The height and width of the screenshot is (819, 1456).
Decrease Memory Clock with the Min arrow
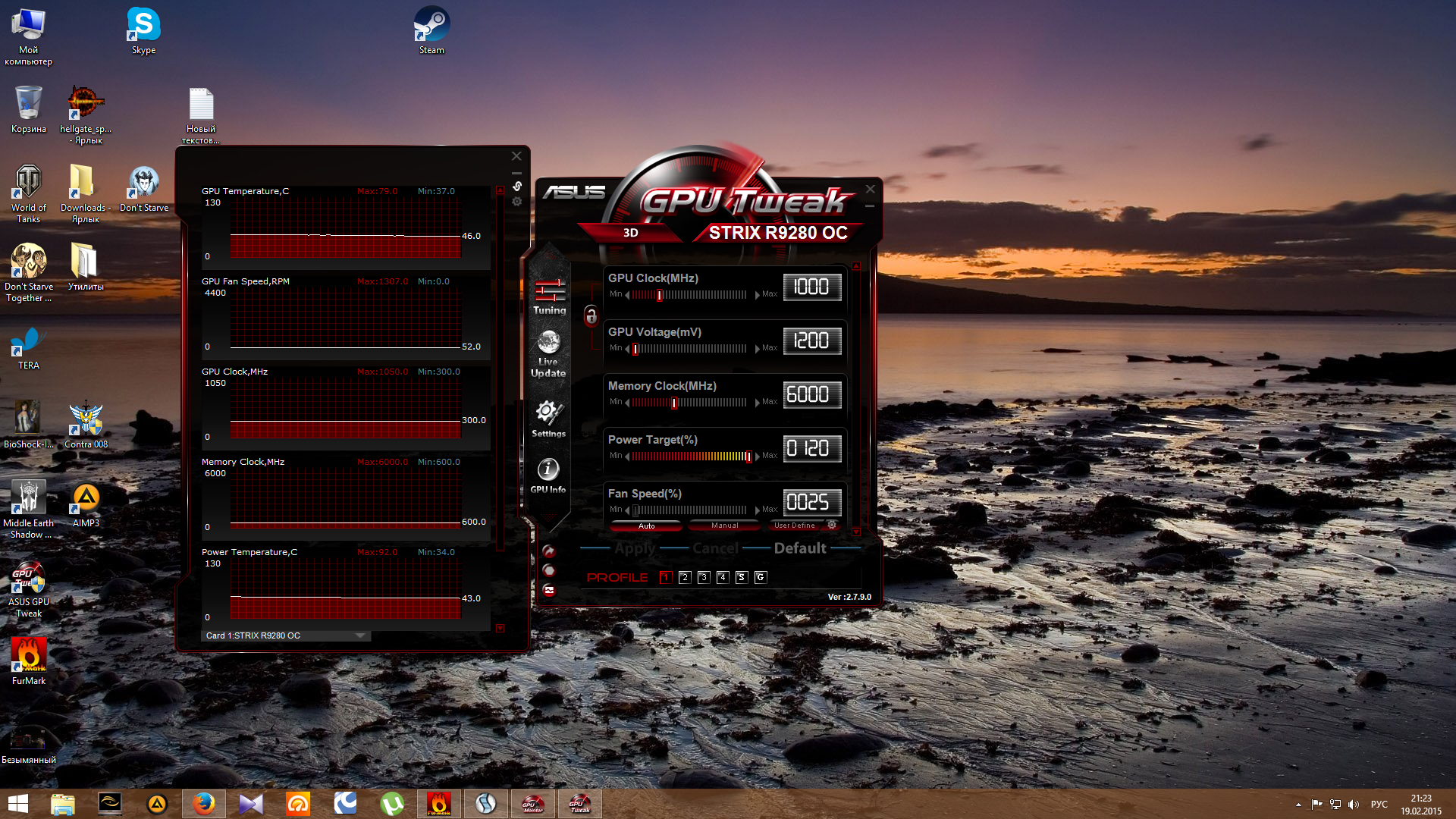pyautogui.click(x=627, y=403)
